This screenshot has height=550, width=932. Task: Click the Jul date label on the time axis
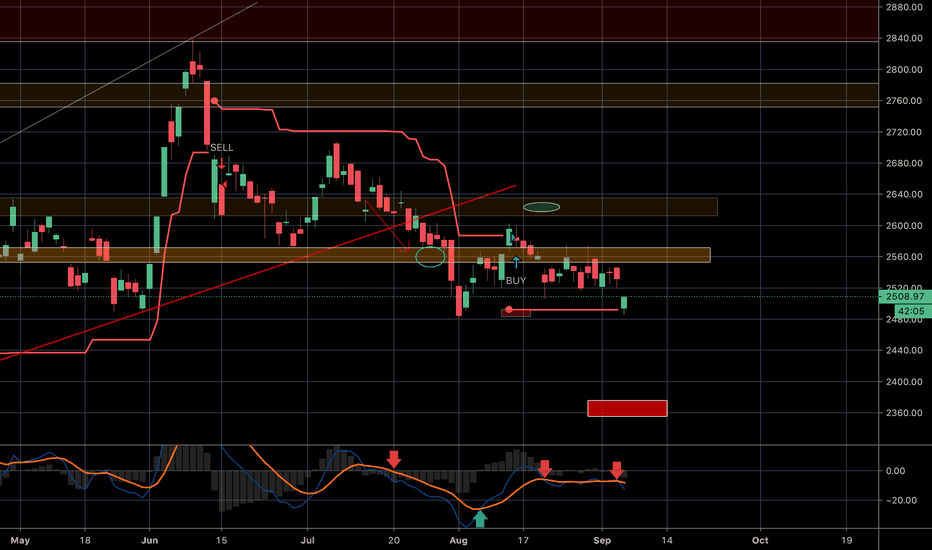307,540
